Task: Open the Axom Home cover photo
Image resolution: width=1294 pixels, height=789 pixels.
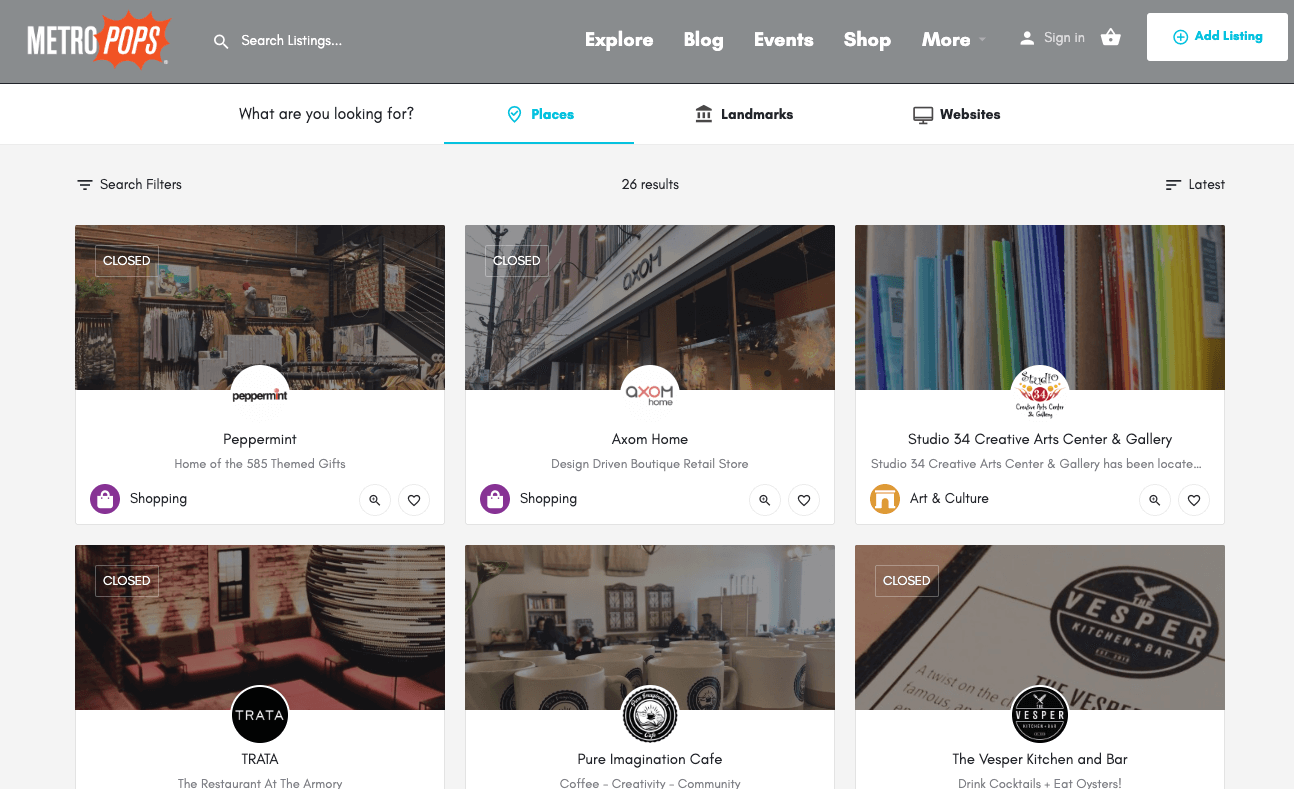Action: tap(650, 307)
